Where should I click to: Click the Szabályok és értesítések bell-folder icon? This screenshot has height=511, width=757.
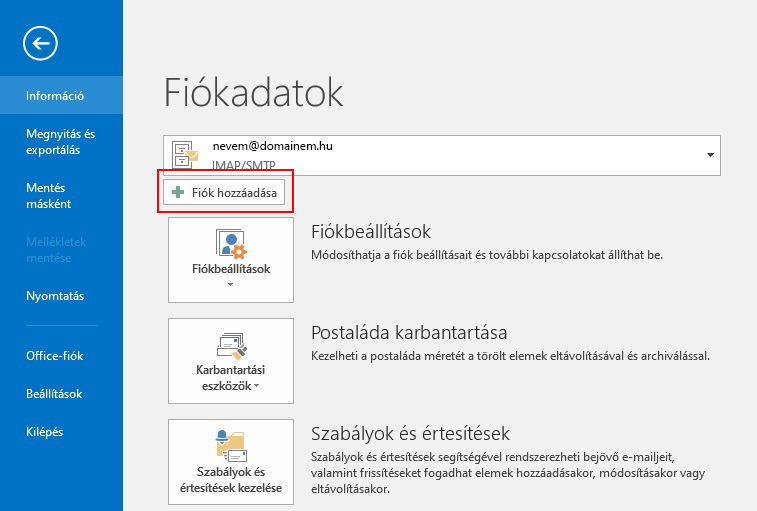click(231, 446)
